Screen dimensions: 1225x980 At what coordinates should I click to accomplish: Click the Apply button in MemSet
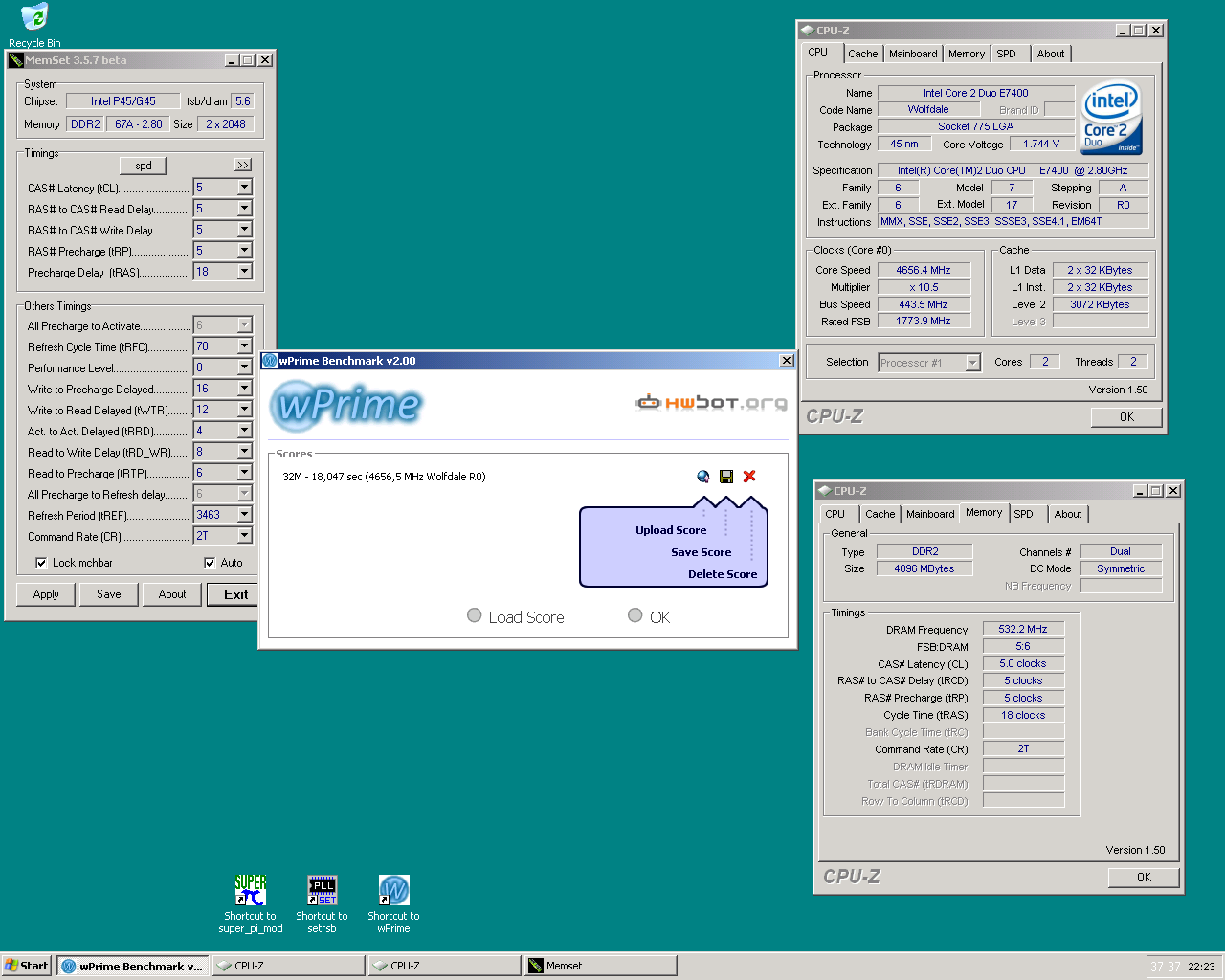click(x=46, y=594)
